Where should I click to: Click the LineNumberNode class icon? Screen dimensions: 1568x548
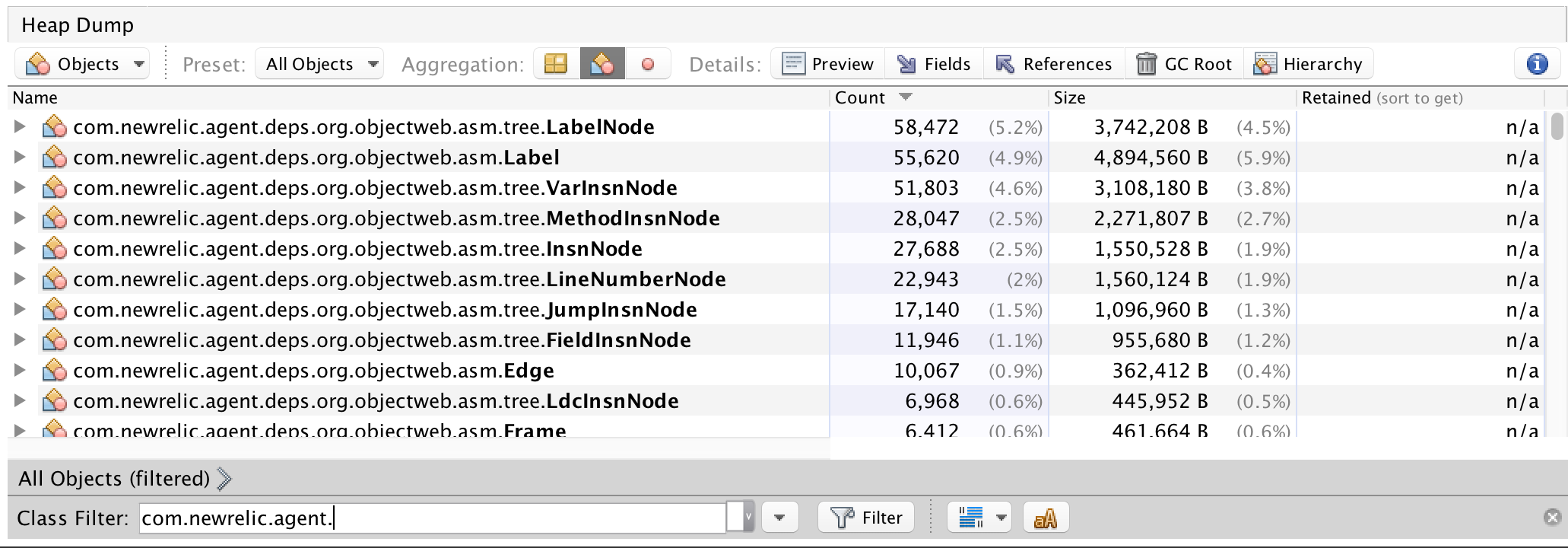(55, 279)
